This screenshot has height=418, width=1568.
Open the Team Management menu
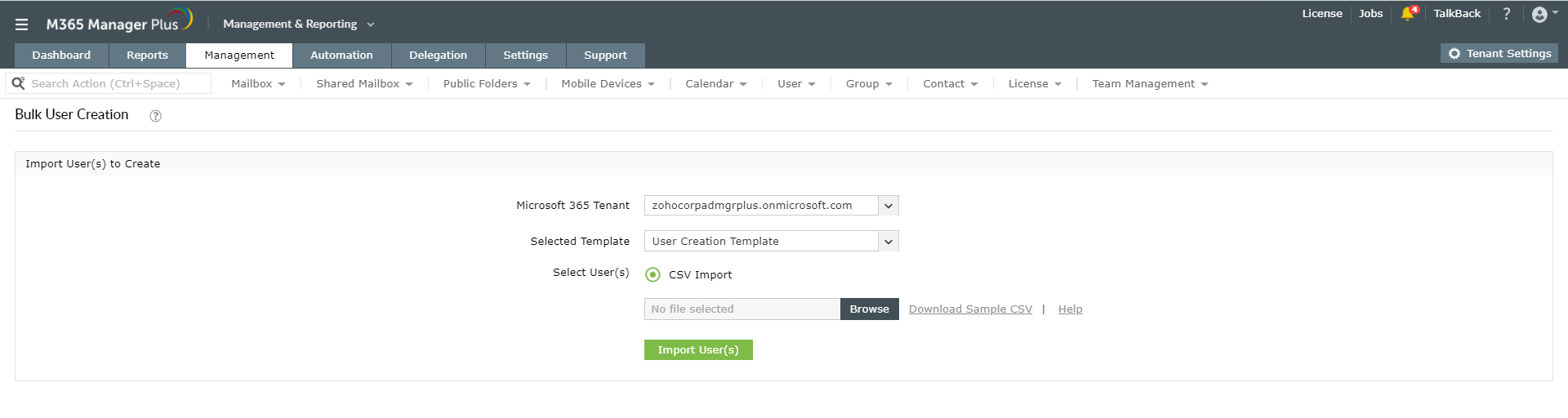point(1150,84)
